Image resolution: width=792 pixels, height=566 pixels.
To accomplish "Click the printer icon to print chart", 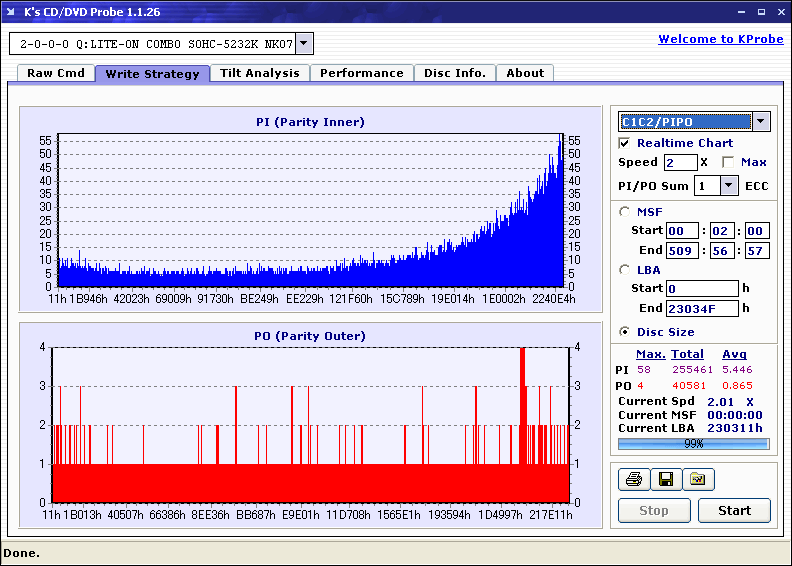I will 633,480.
